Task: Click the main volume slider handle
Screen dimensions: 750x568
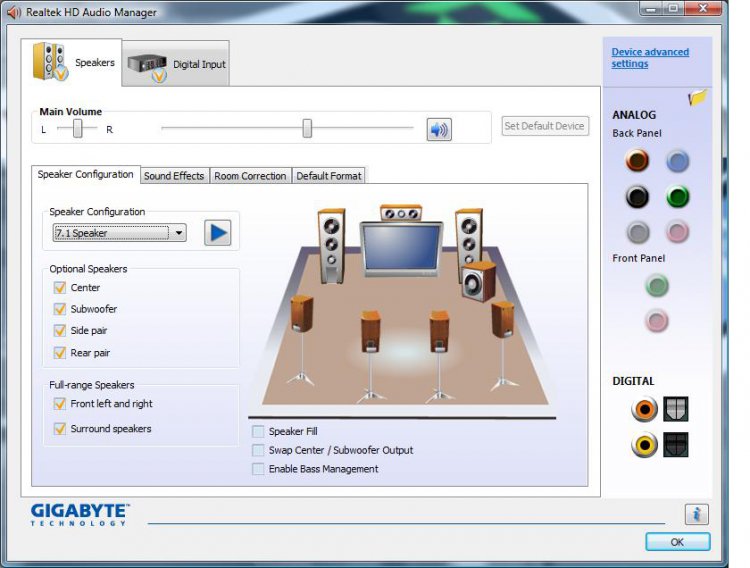Action: [307, 129]
